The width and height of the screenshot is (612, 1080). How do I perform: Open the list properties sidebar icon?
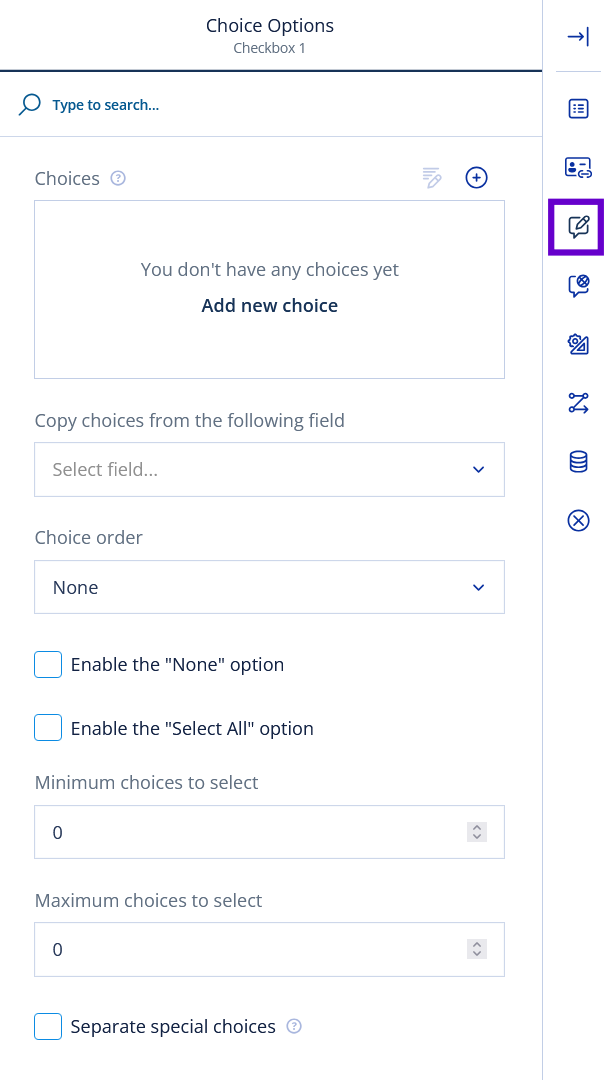pos(578,109)
